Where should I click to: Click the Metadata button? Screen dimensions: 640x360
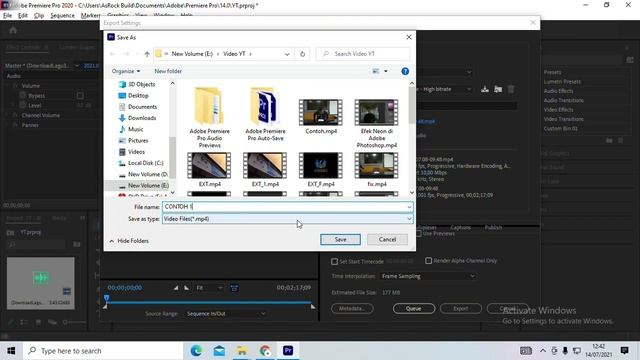pyautogui.click(x=352, y=309)
